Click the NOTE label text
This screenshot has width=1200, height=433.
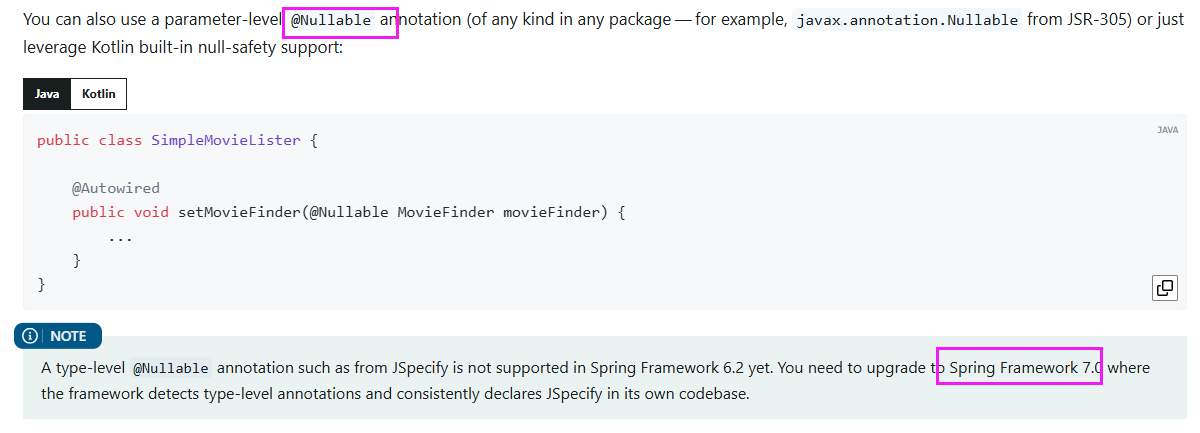click(69, 336)
